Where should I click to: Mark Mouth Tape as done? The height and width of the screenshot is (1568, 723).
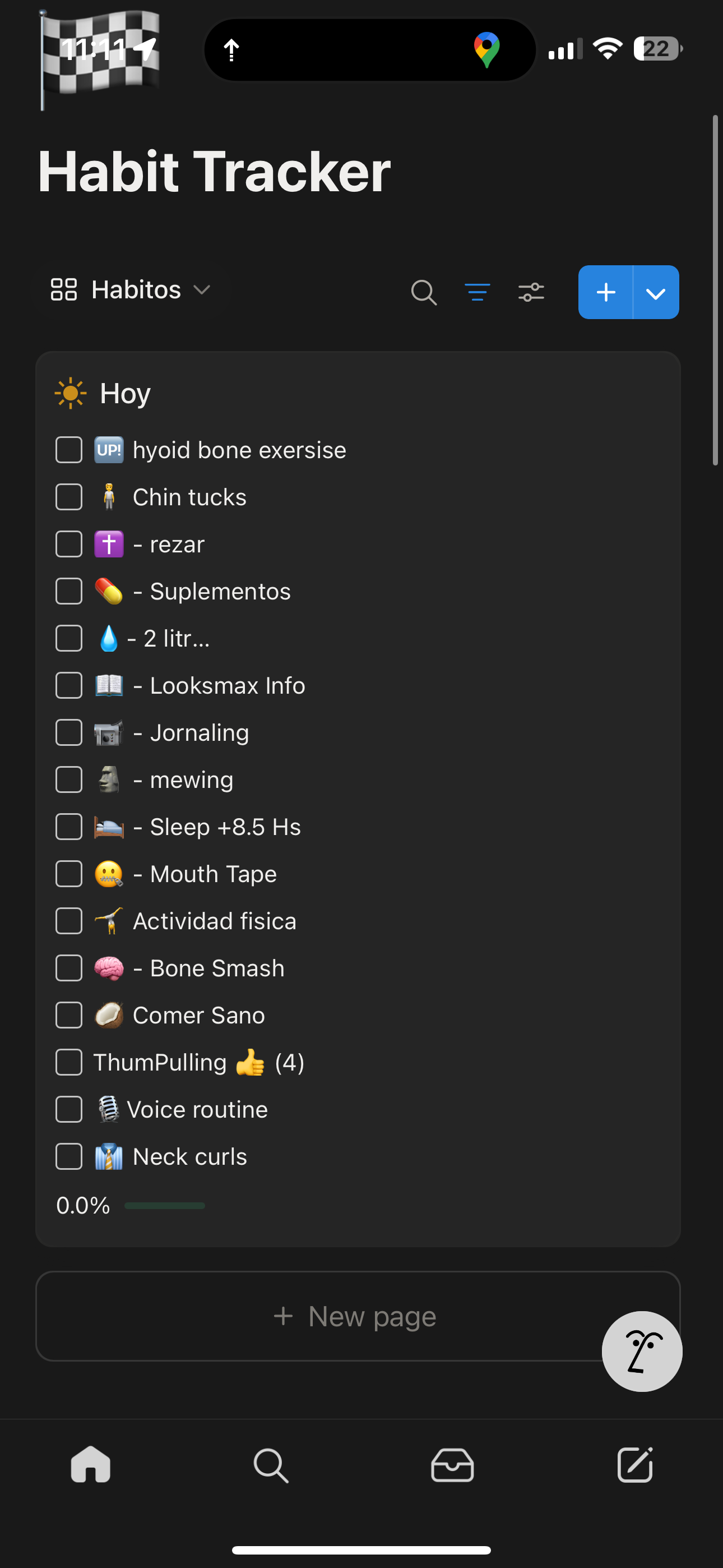tap(69, 874)
